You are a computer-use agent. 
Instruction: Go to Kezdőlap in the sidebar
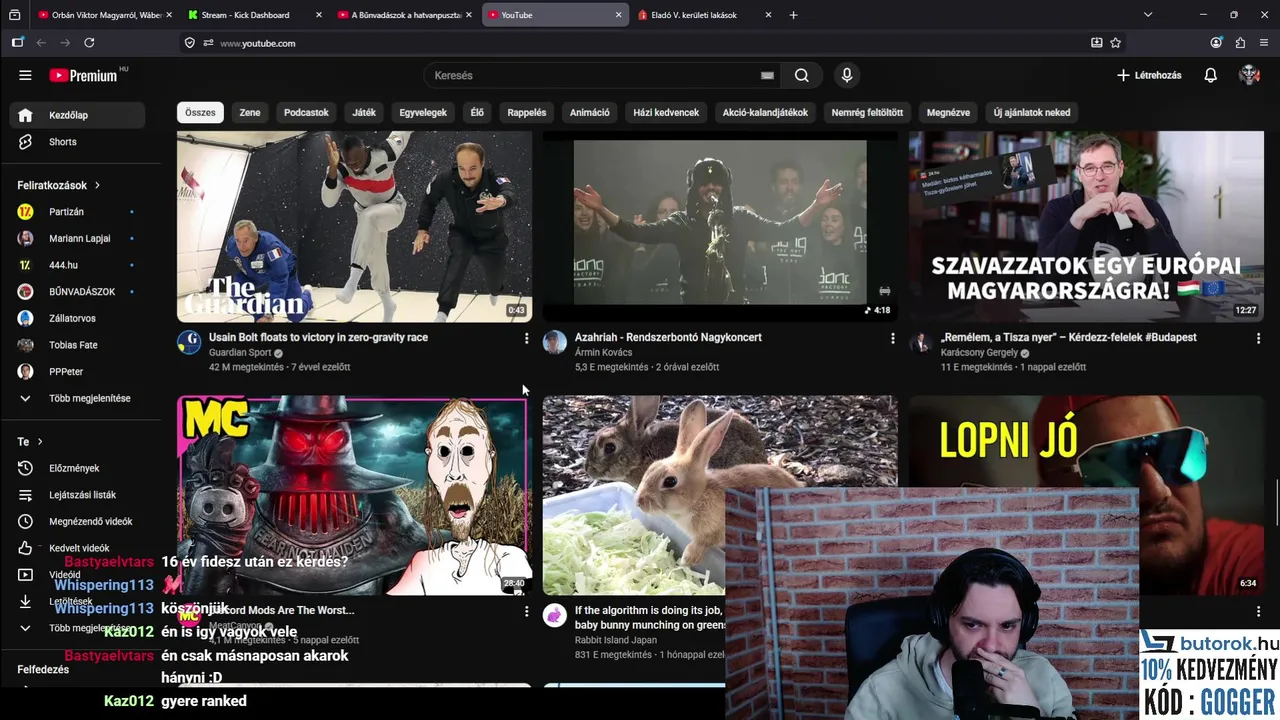pos(77,115)
